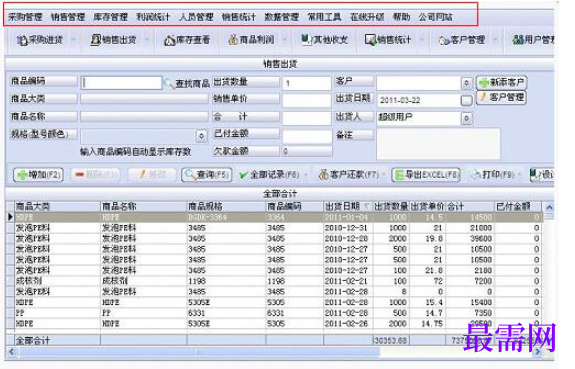
Task: Select the 成核剂 table row
Action: (x=274, y=281)
